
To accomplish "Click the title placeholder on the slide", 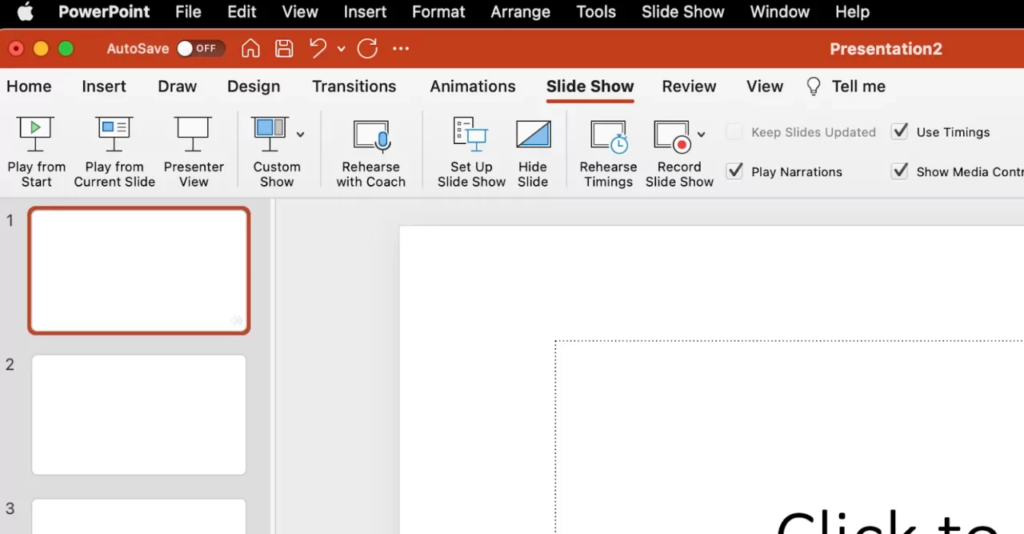I will point(790,437).
